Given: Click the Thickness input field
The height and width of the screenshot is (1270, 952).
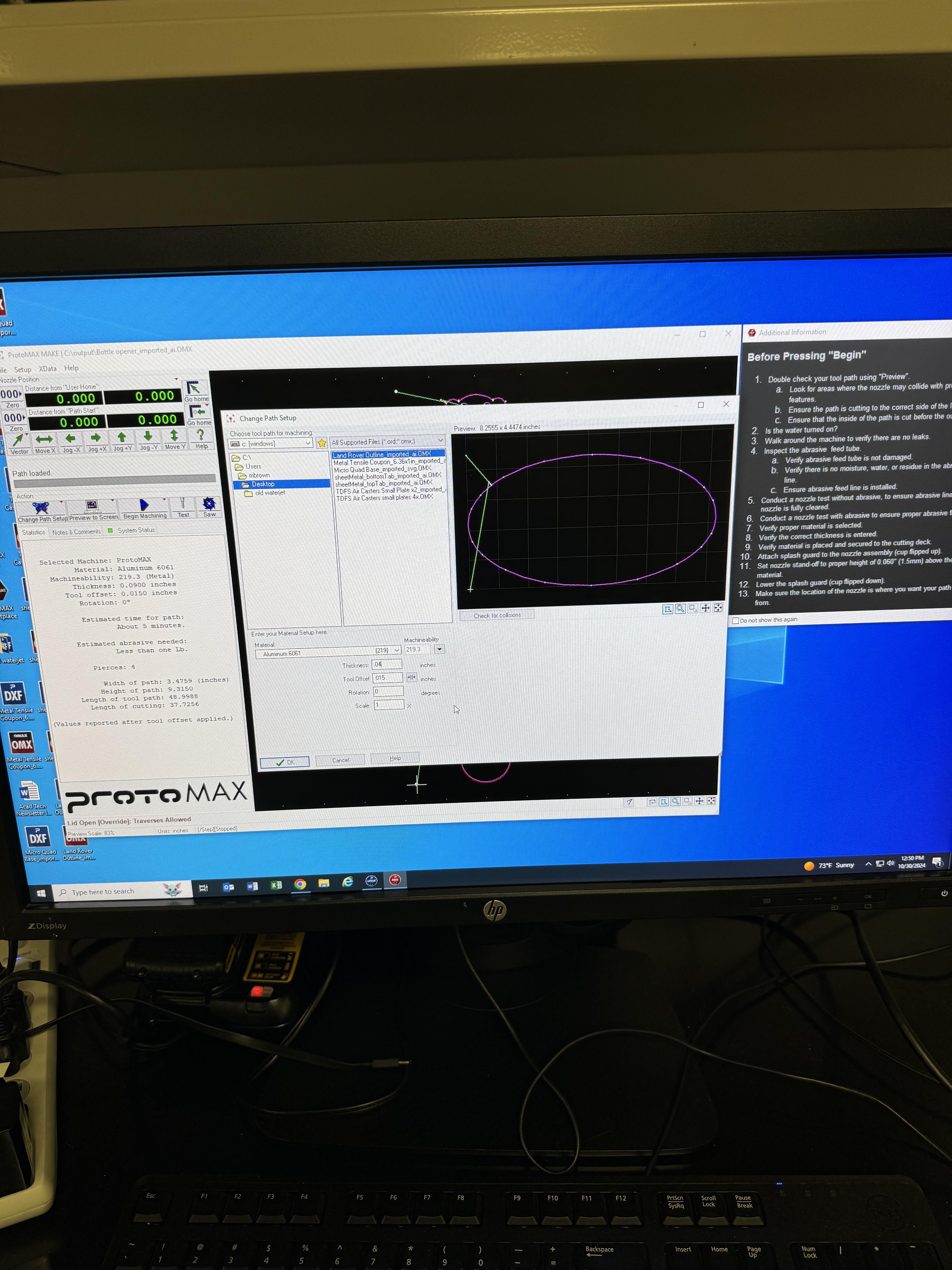Looking at the screenshot, I should coord(387,664).
